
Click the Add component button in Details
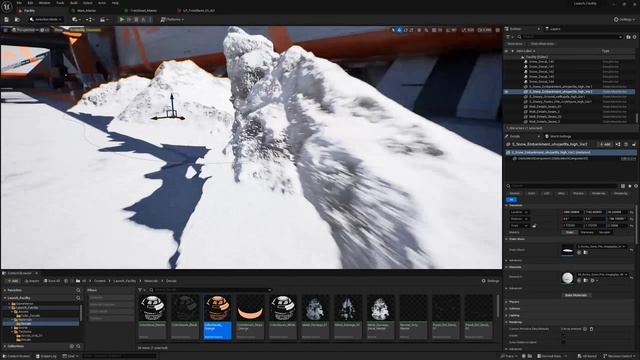604,144
